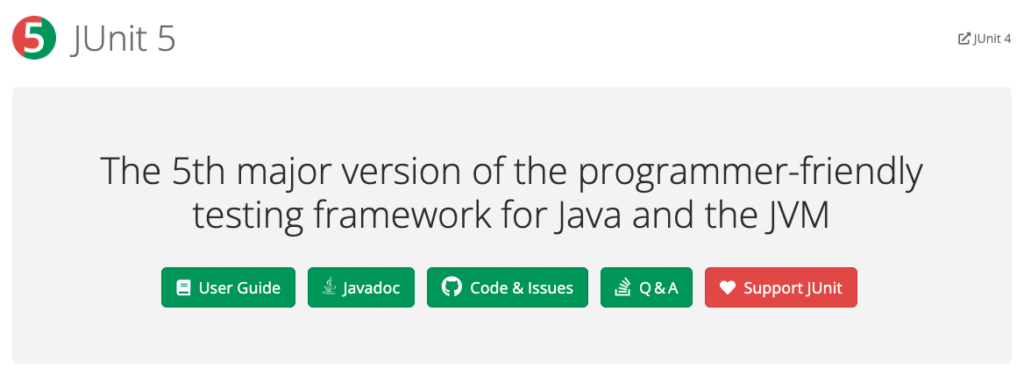Open the Q & A button label
This screenshot has height=382, width=1024.
(658, 287)
